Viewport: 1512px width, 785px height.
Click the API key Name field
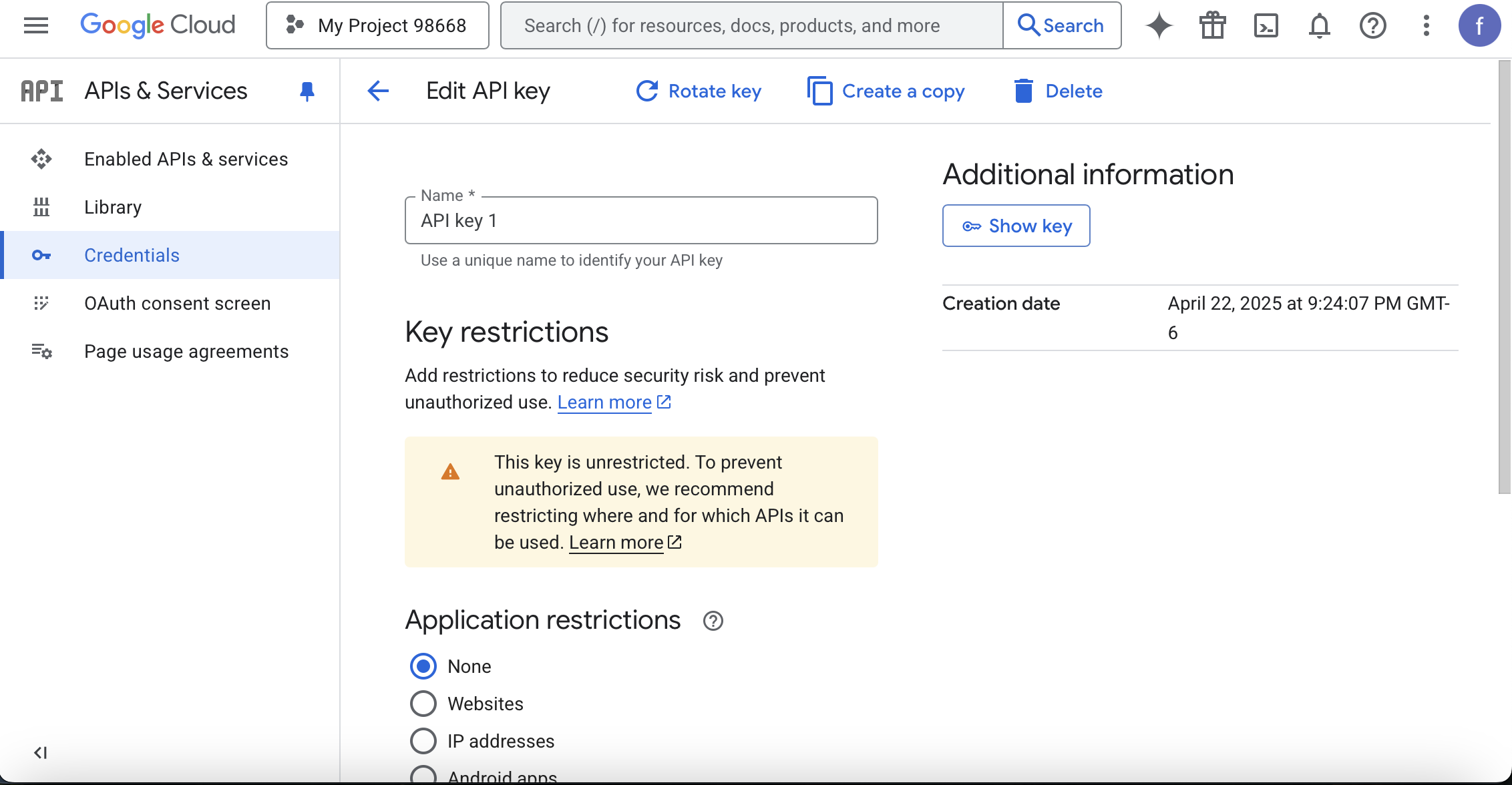click(641, 220)
